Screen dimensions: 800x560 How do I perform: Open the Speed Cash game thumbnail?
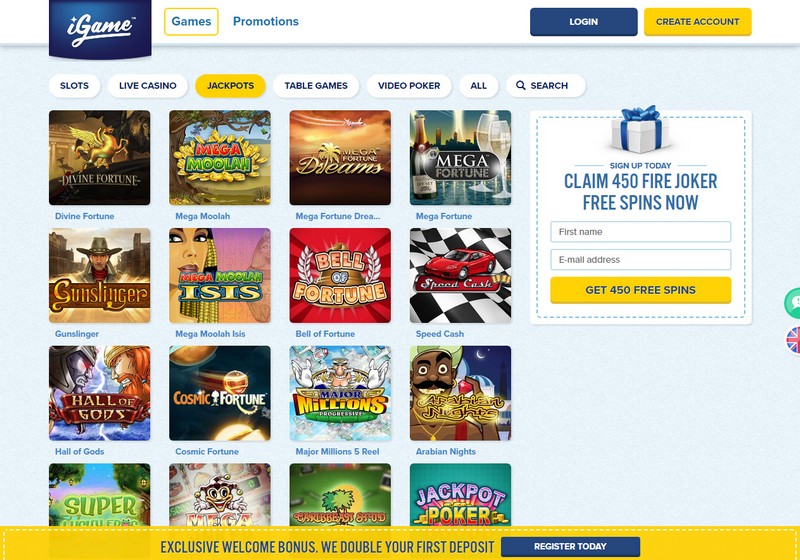[x=460, y=275]
